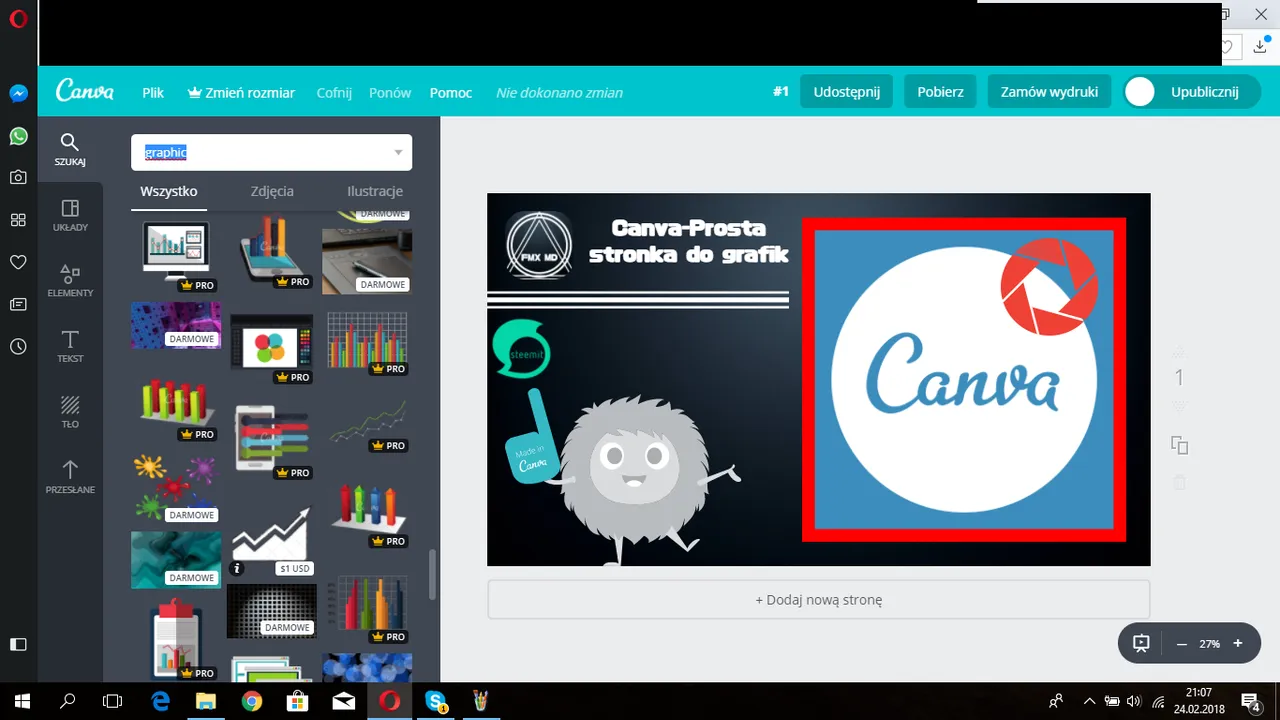
Task: Switch to the Ilustracje tab
Action: click(375, 191)
